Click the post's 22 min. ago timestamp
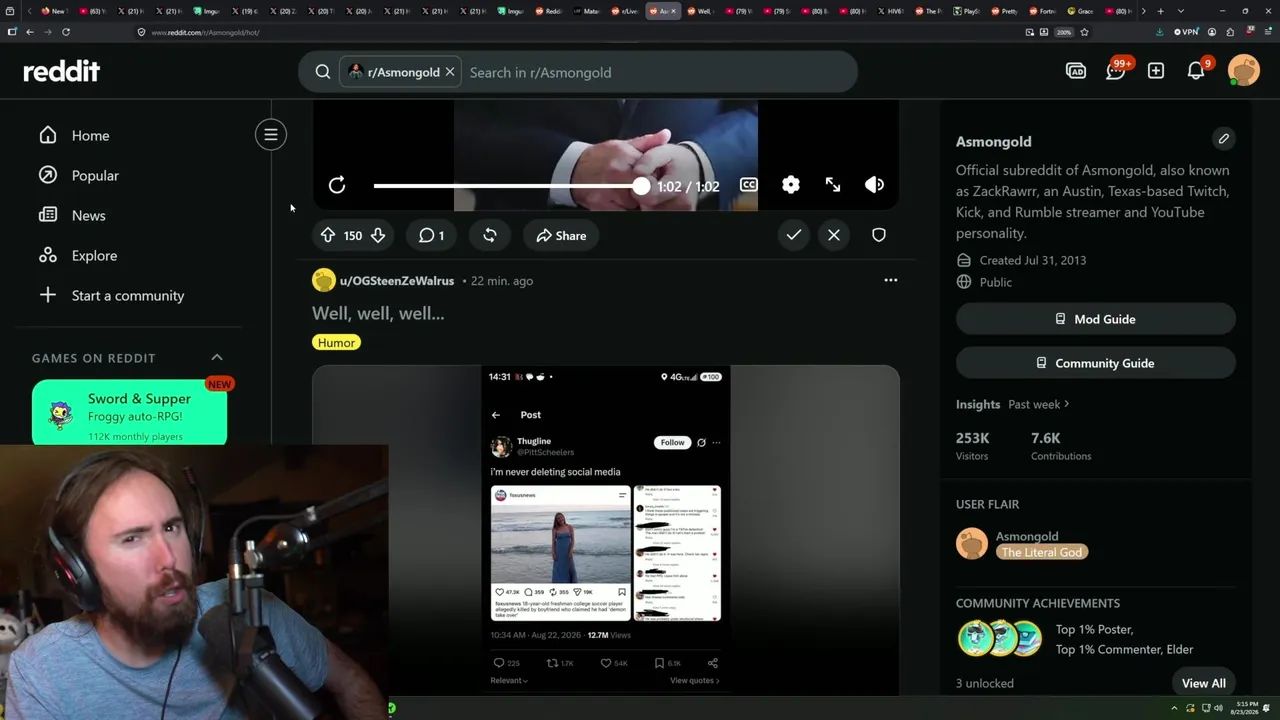Screen dimensions: 1280x720 point(502,281)
